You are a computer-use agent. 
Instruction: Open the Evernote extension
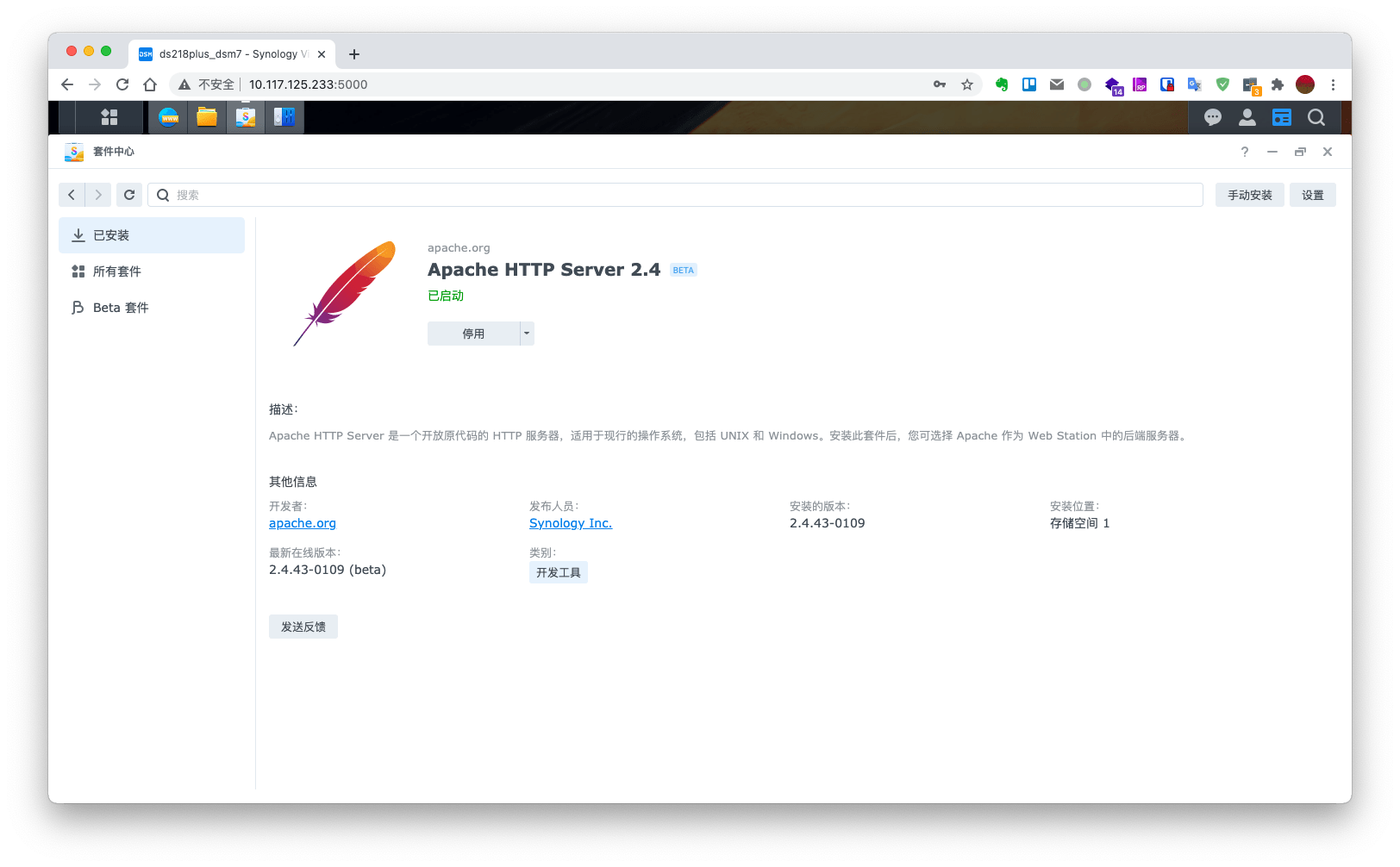pyautogui.click(x=1002, y=84)
